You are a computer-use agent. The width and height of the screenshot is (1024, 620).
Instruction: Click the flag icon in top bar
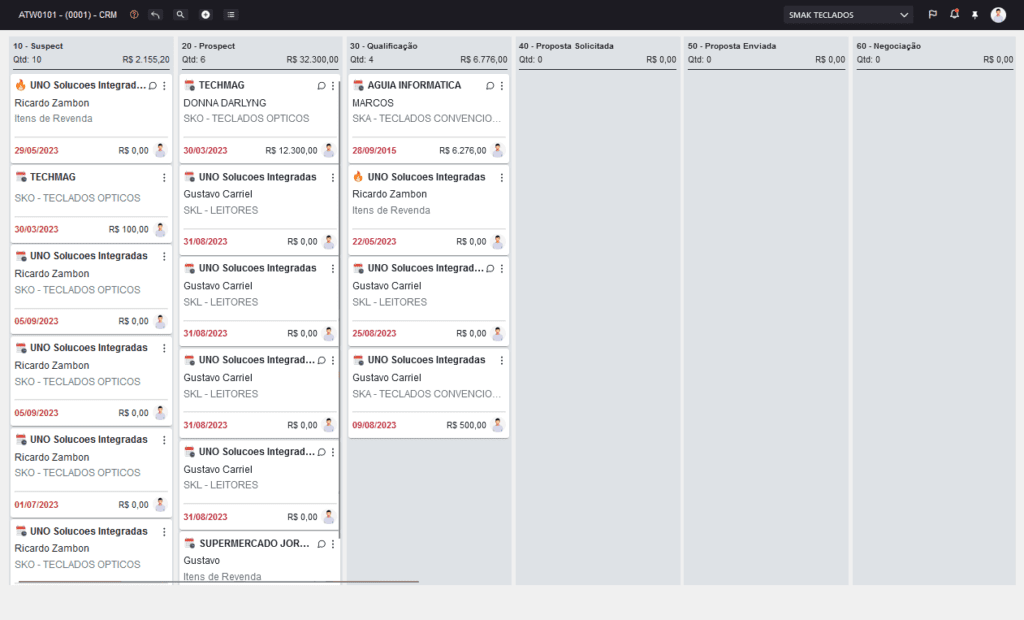coord(933,14)
